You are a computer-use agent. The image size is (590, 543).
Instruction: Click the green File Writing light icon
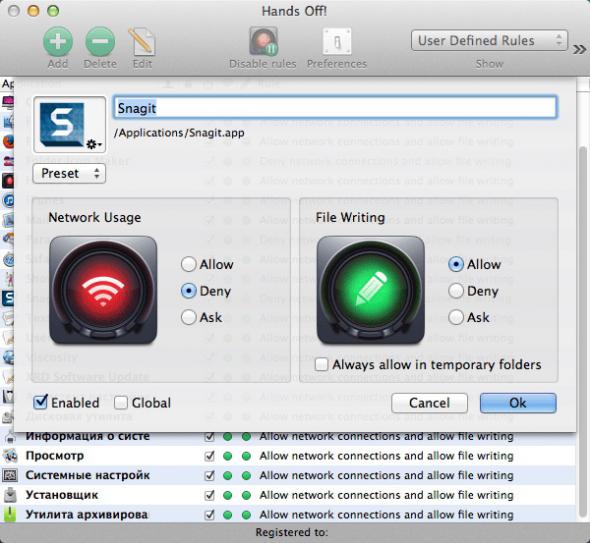coord(371,290)
